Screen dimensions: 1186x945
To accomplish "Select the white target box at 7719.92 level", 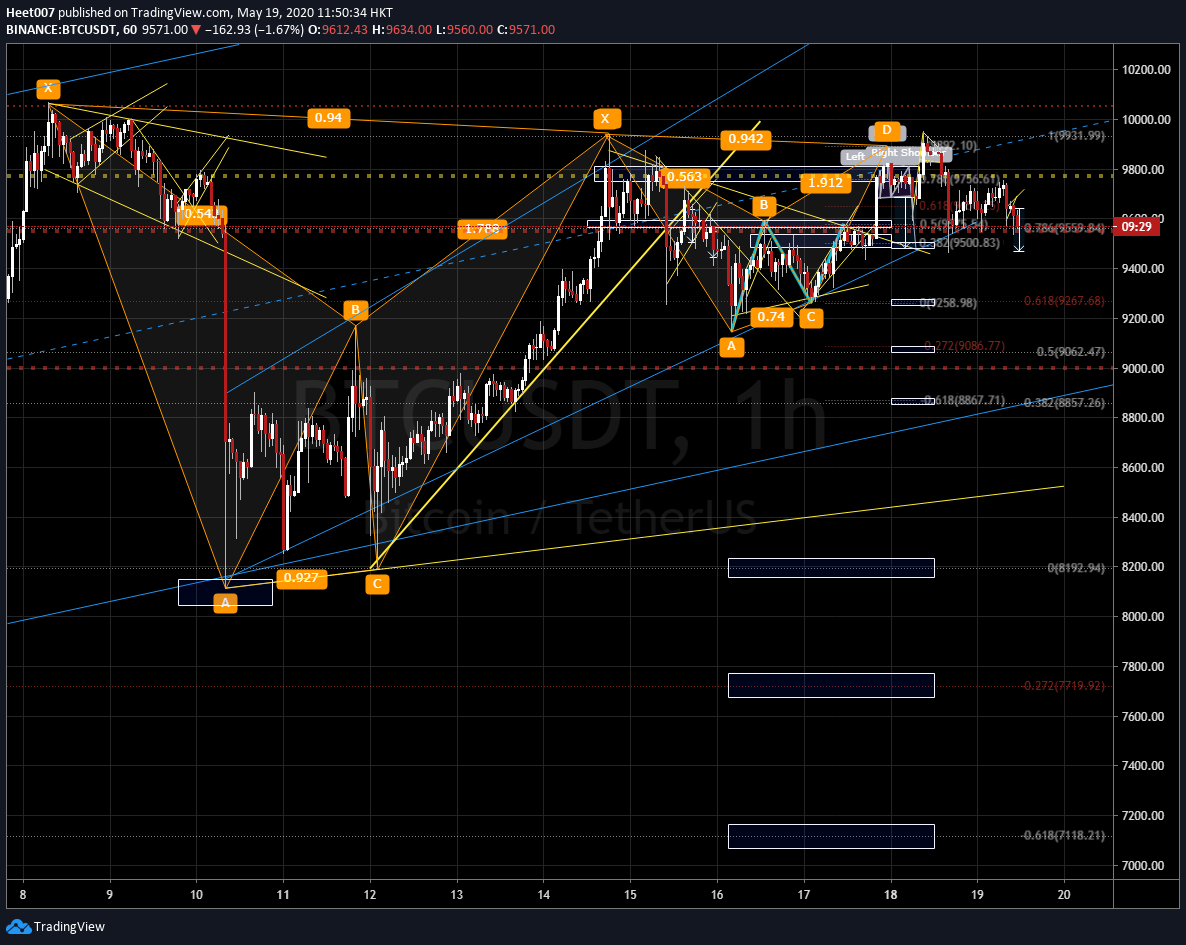I will (831, 685).
